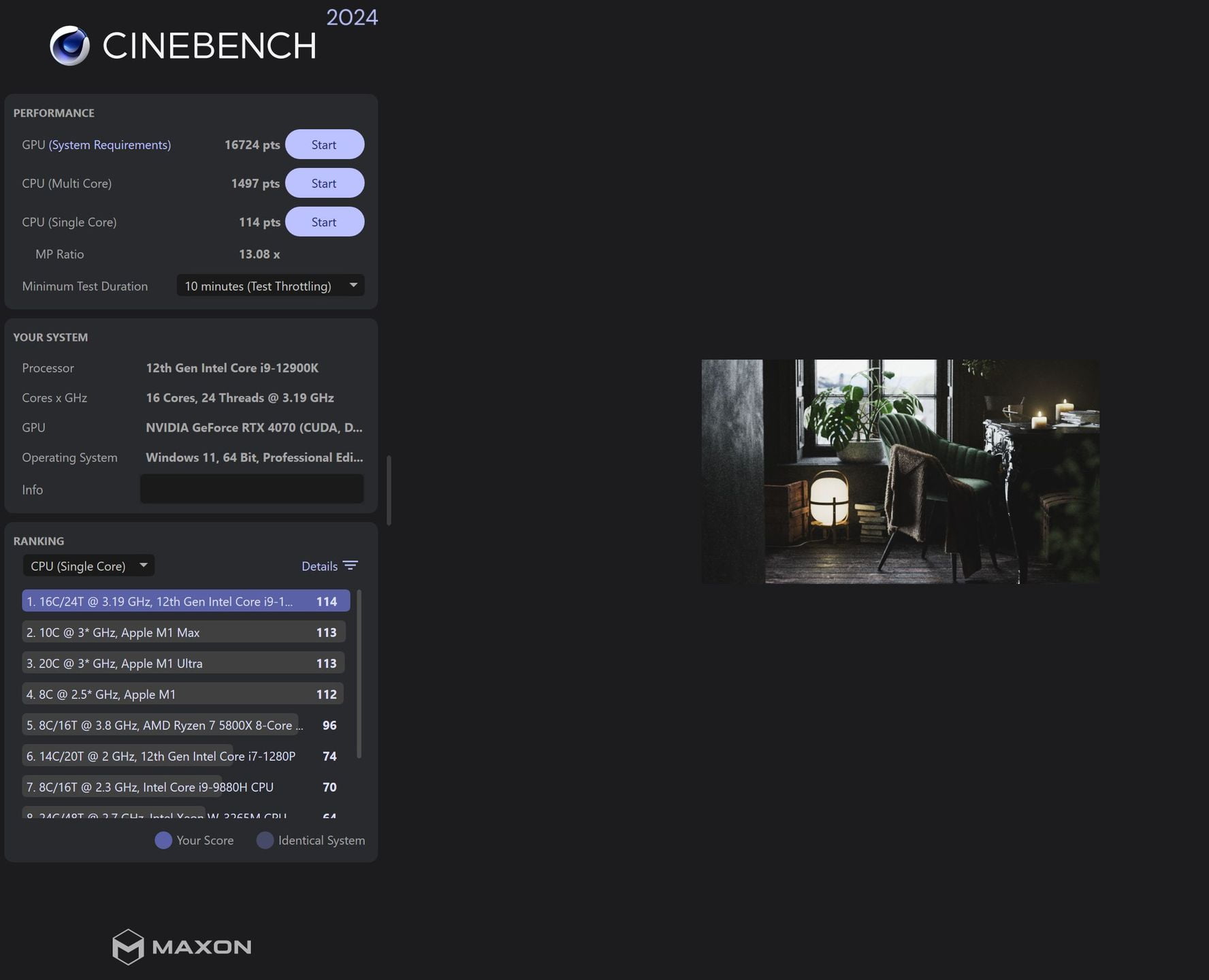Open the ranking CPU (Single Core) dropdown

tap(88, 566)
